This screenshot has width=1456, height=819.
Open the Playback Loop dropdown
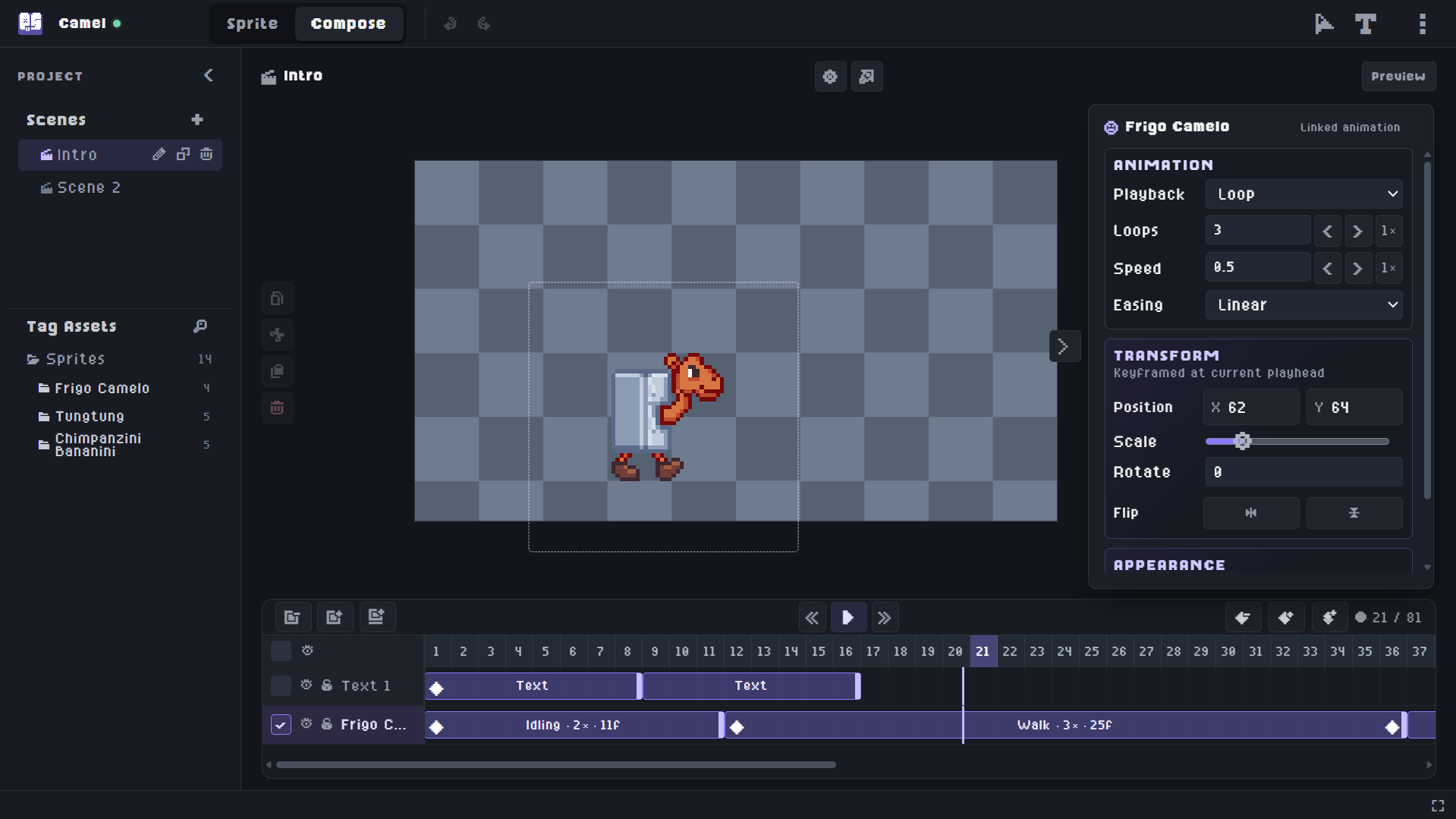click(1304, 194)
